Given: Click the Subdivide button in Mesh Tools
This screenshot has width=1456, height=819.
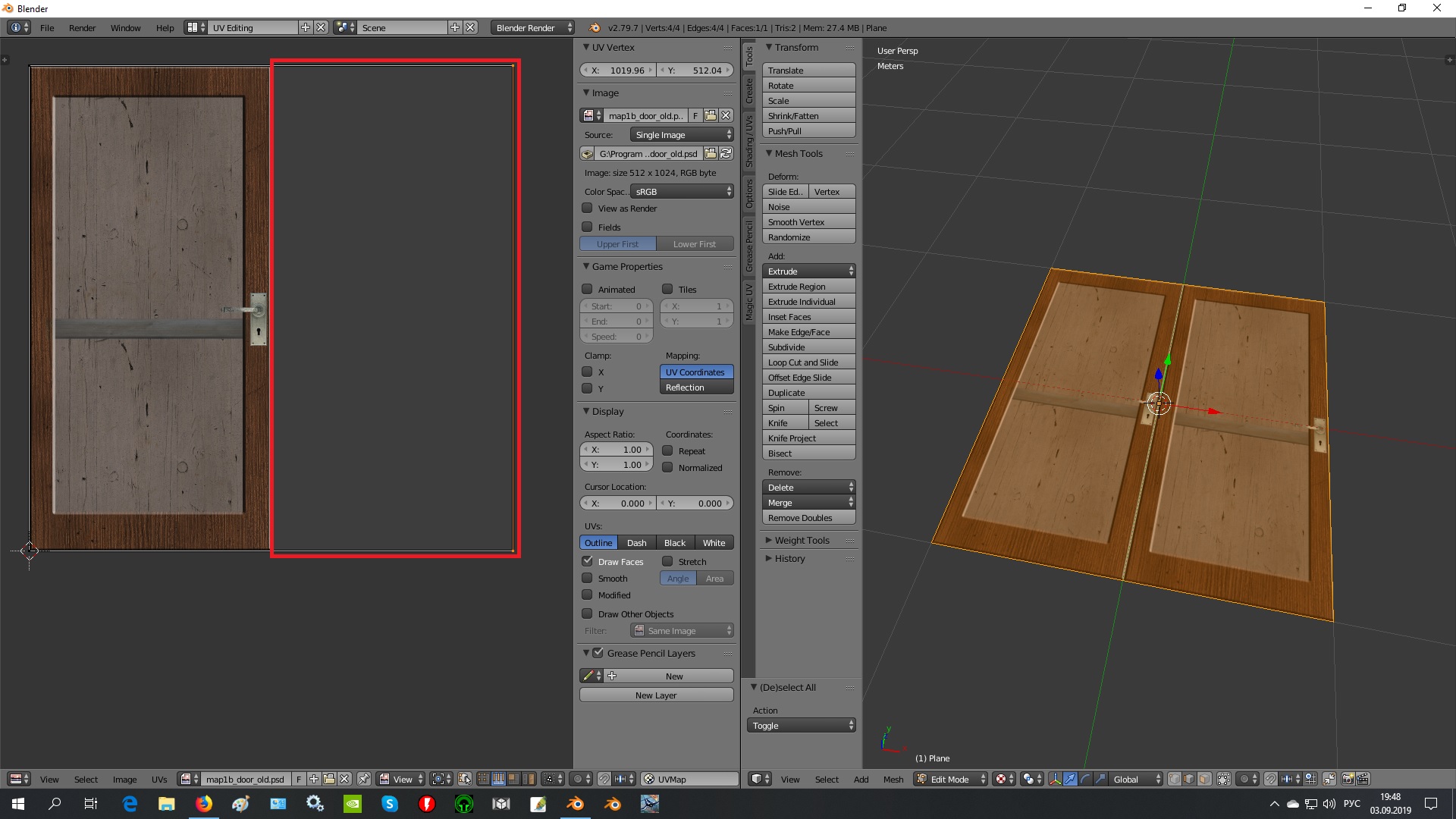Looking at the screenshot, I should [808, 347].
